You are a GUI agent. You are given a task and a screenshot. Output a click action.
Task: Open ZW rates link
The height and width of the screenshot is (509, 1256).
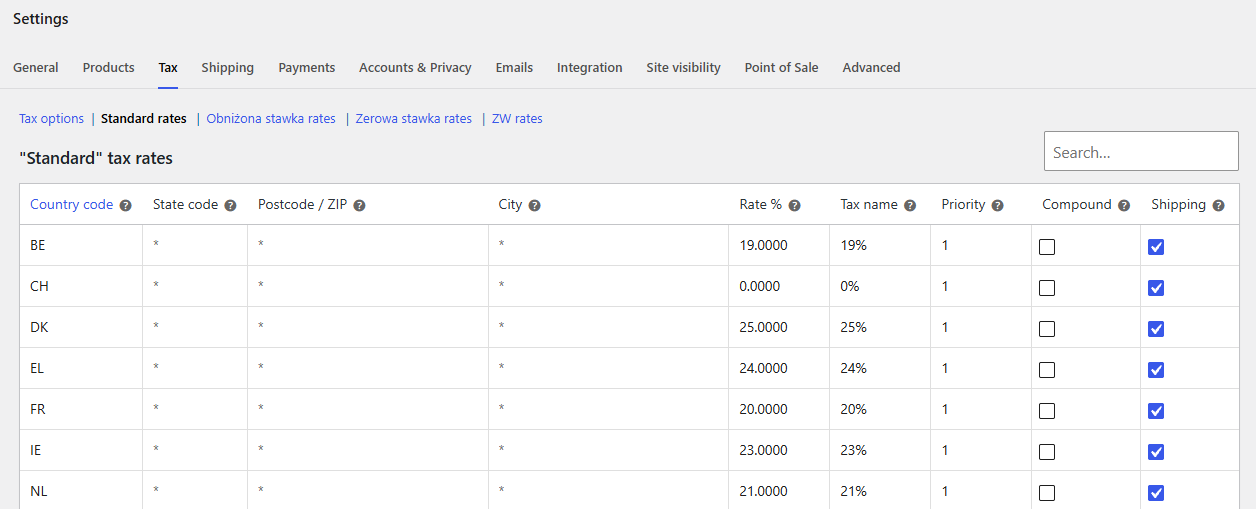point(517,119)
